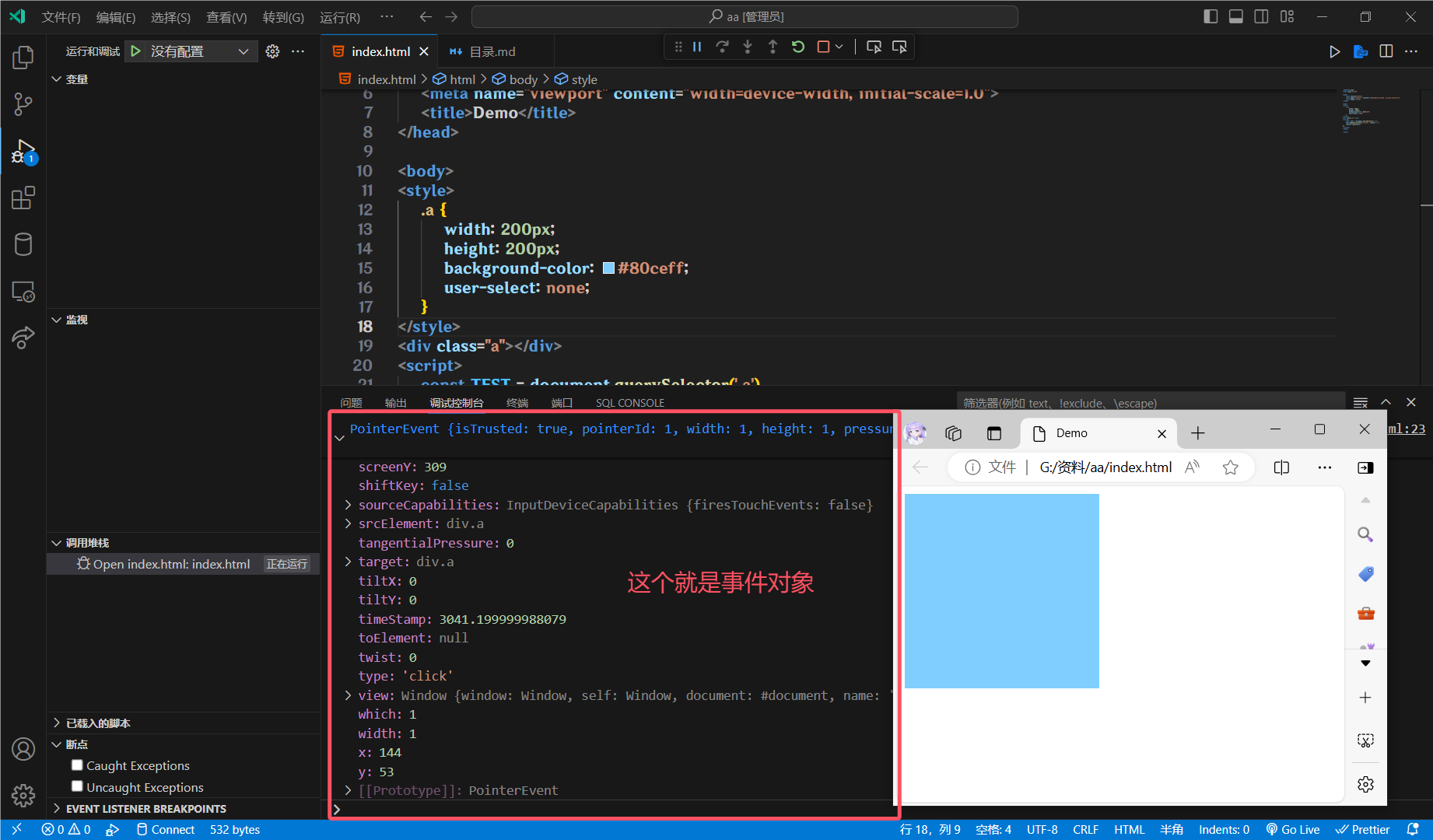
Task: Enable Uncaught Exceptions breakpoint
Action: point(77,786)
